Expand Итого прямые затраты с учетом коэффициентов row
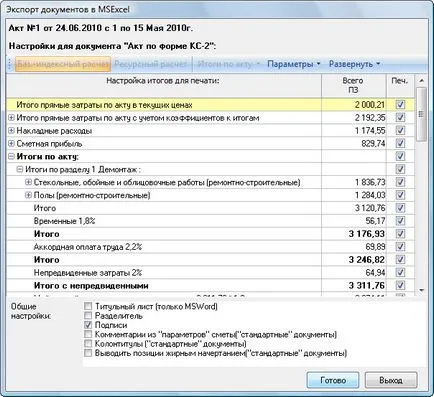 [11, 118]
